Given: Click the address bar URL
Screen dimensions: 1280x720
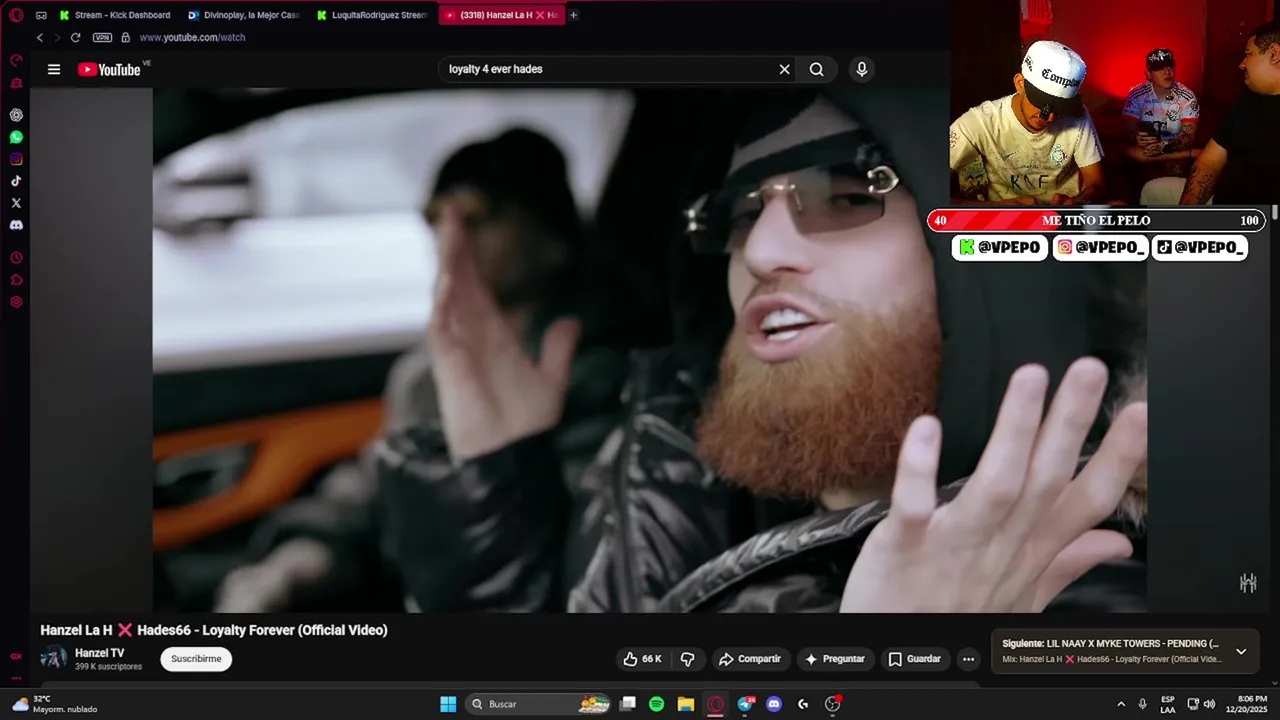Looking at the screenshot, I should click(192, 37).
